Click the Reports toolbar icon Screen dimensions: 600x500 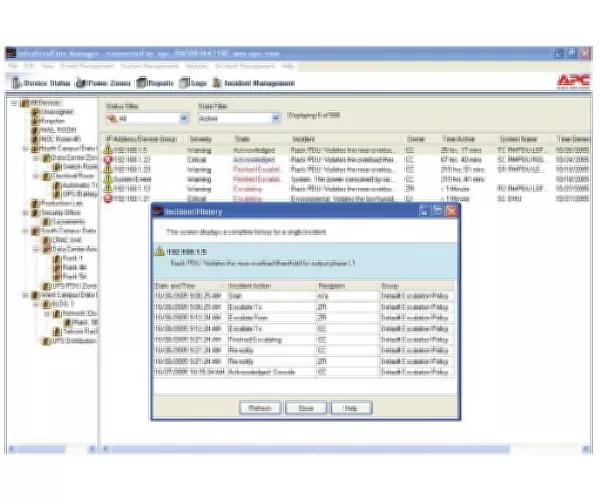pos(142,83)
